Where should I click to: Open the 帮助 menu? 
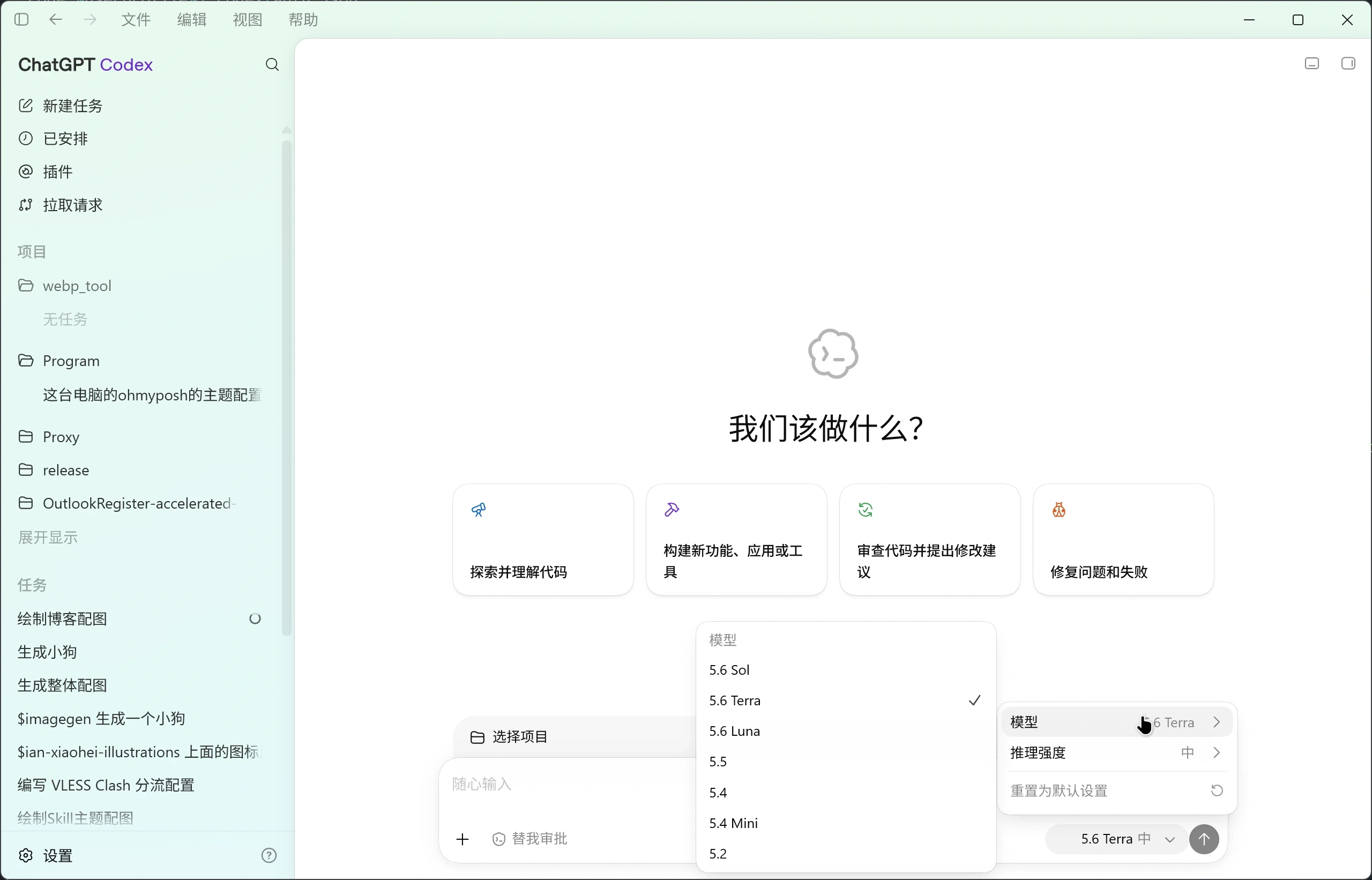303,19
